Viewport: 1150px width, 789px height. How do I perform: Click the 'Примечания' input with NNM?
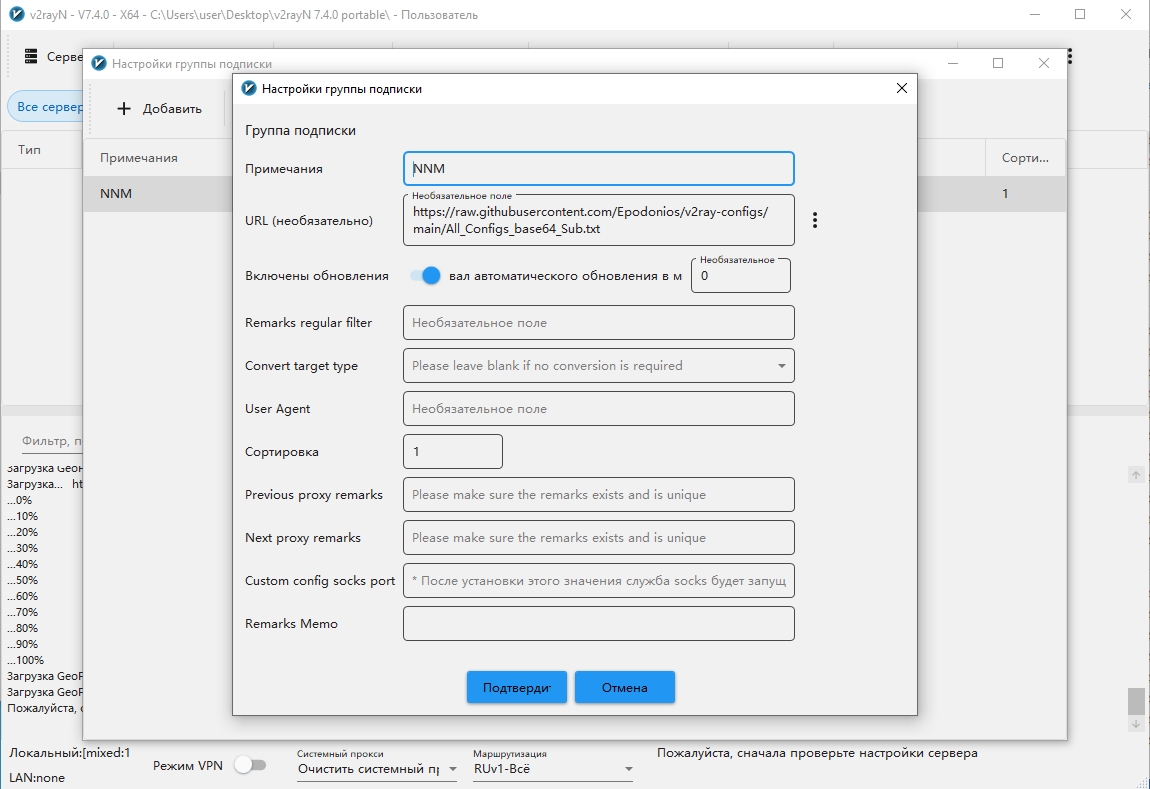pyautogui.click(x=598, y=169)
